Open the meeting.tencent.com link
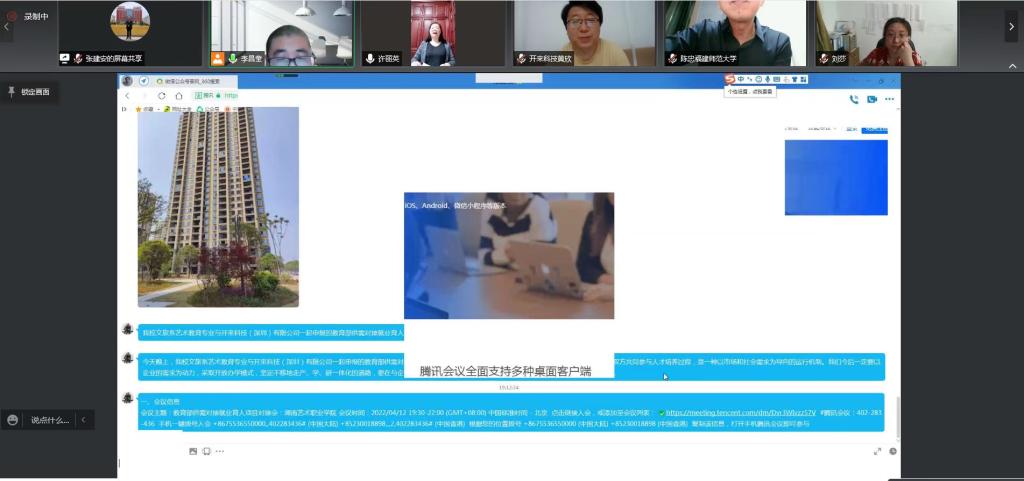This screenshot has height=481, width=1024. click(741, 413)
